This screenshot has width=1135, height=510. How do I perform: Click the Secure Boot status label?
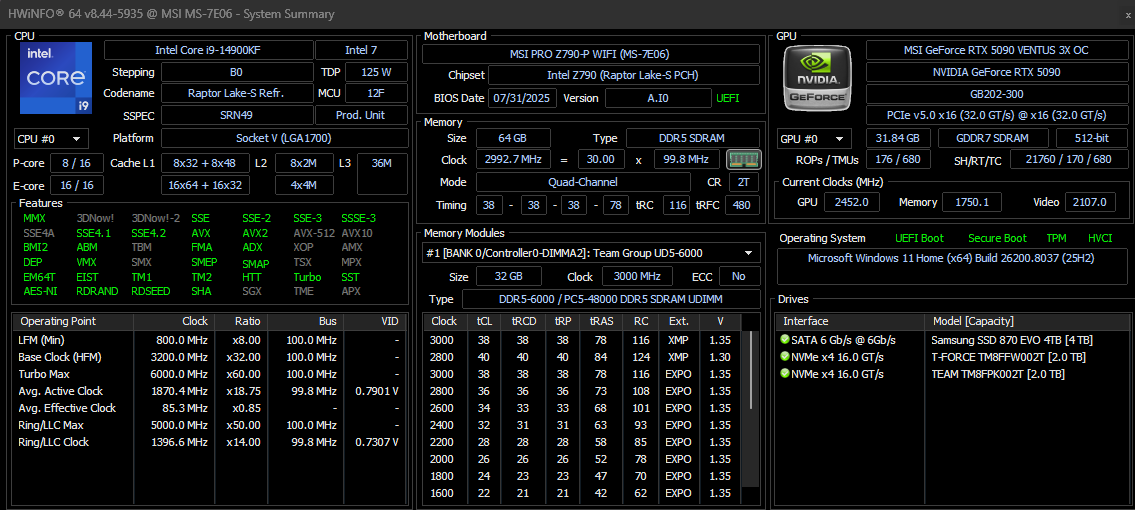[x=997, y=238]
